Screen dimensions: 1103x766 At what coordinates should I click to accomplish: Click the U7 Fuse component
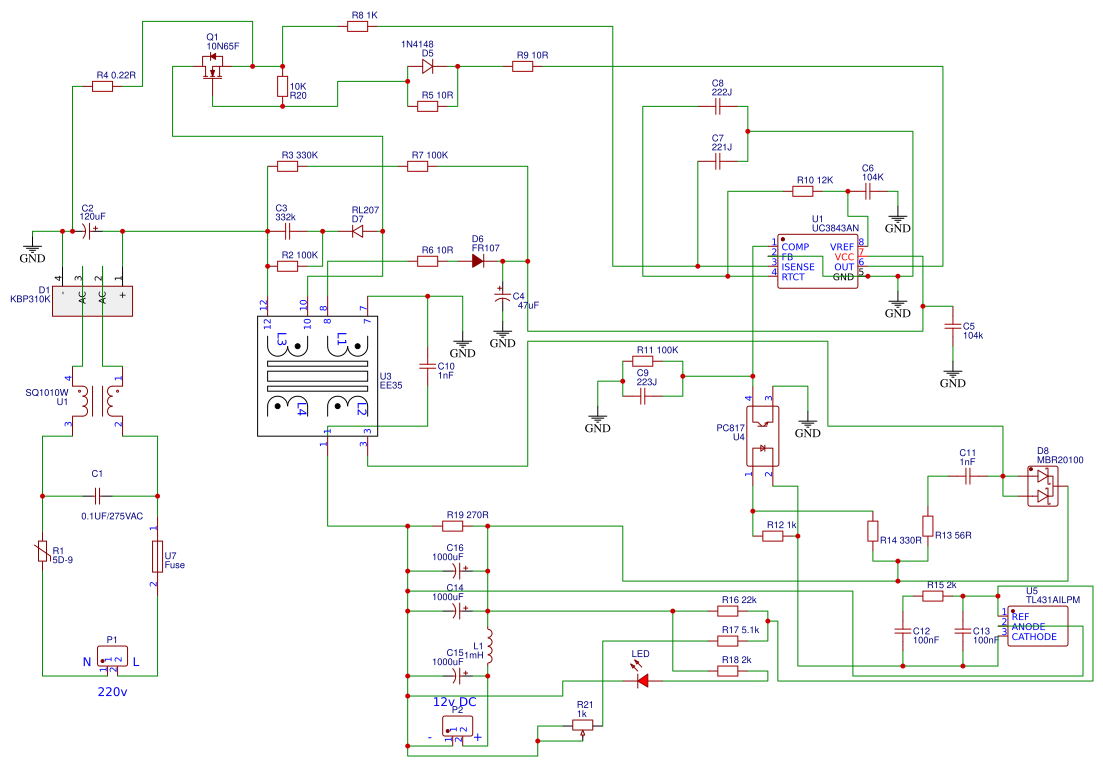158,556
